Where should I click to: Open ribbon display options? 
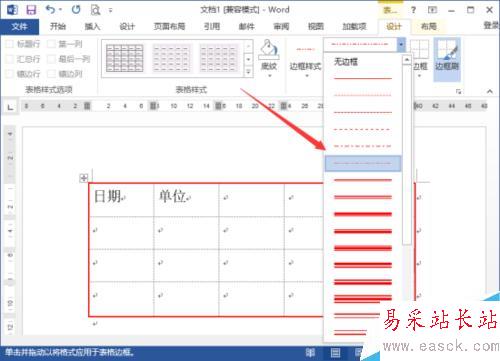pyautogui.click(x=432, y=10)
